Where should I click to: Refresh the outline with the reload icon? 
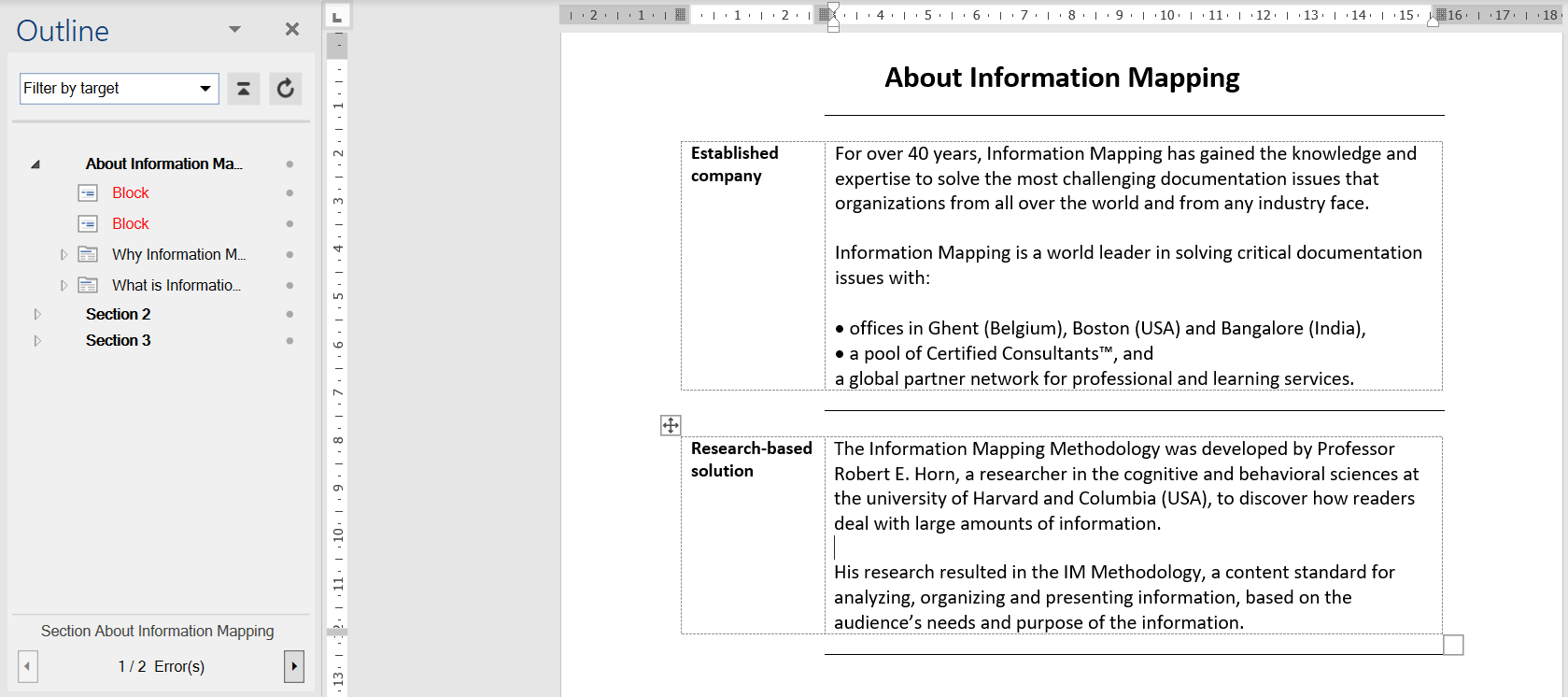pos(286,89)
